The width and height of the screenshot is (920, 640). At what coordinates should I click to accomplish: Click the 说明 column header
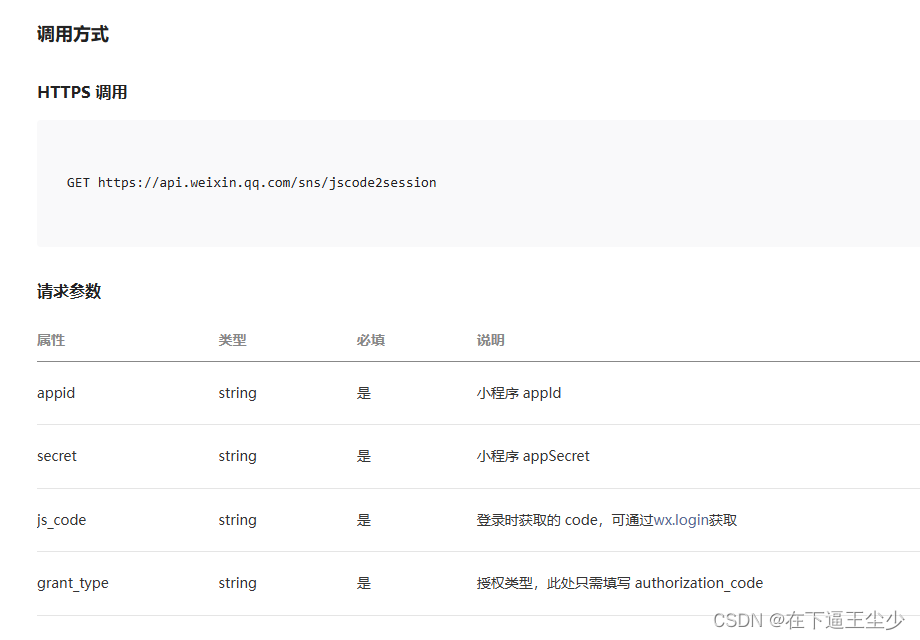[x=490, y=340]
